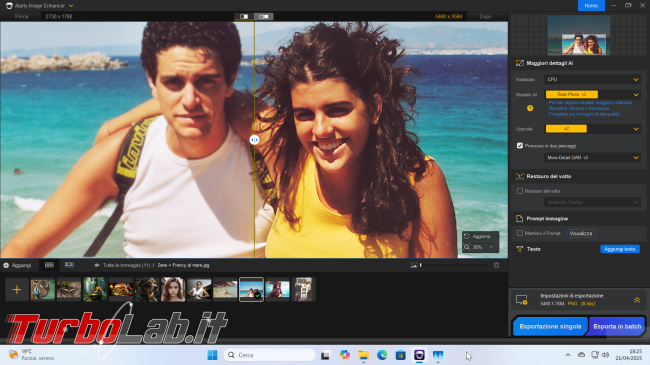Click the Esporta in batch button
The width and height of the screenshot is (650, 365).
point(617,326)
